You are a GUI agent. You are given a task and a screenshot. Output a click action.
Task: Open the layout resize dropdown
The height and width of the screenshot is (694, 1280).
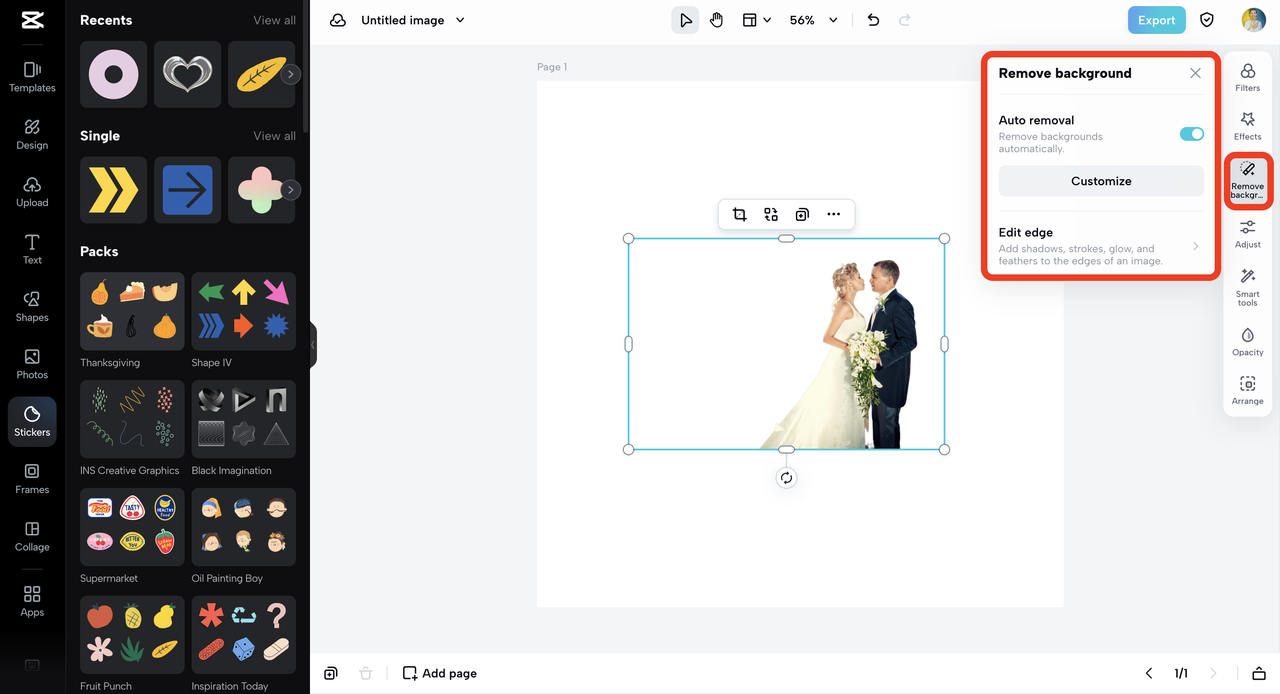pyautogui.click(x=757, y=20)
